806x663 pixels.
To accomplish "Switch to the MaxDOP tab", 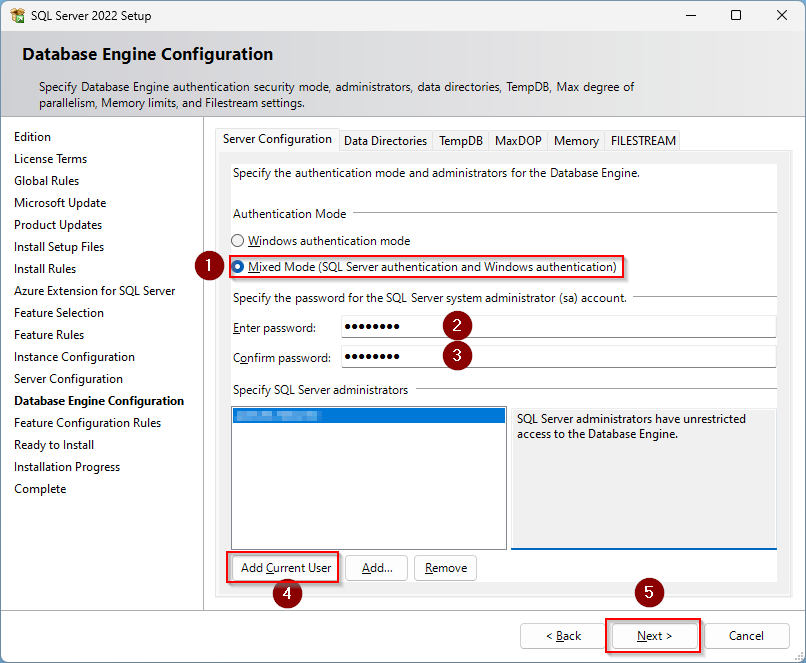I will [x=517, y=141].
